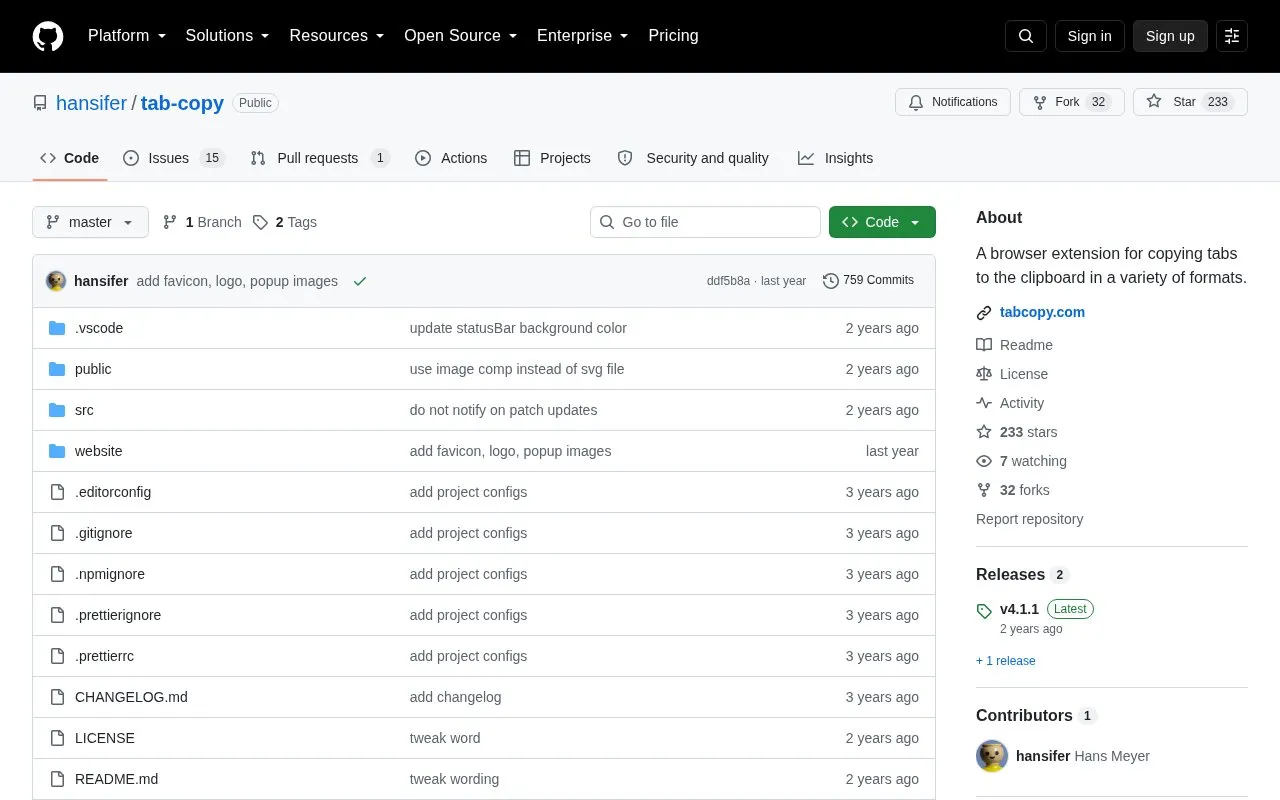Switch to the Projects tab
Screen dimensions: 1280x800
click(552, 158)
